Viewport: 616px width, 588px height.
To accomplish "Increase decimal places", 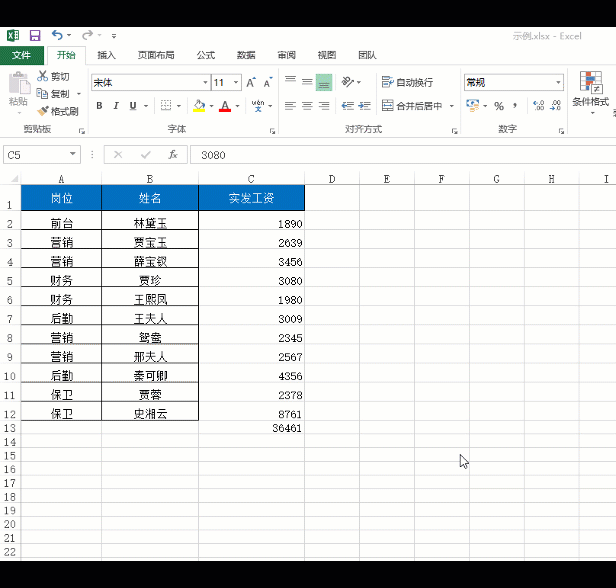I will (539, 105).
